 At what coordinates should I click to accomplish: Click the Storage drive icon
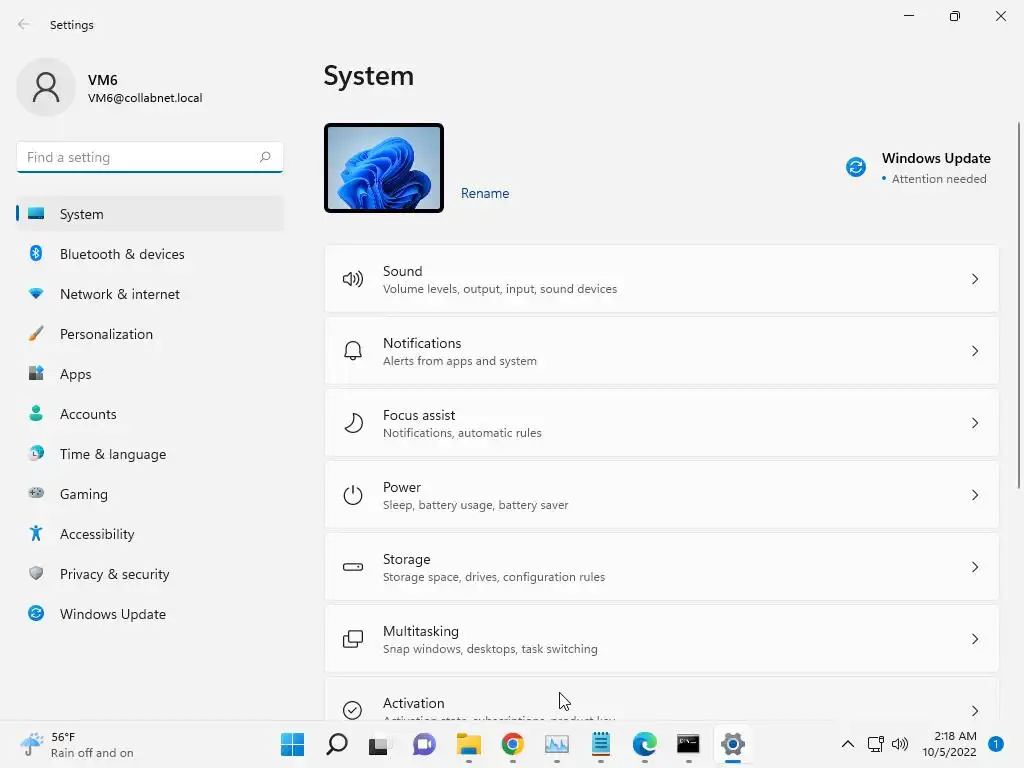point(353,567)
